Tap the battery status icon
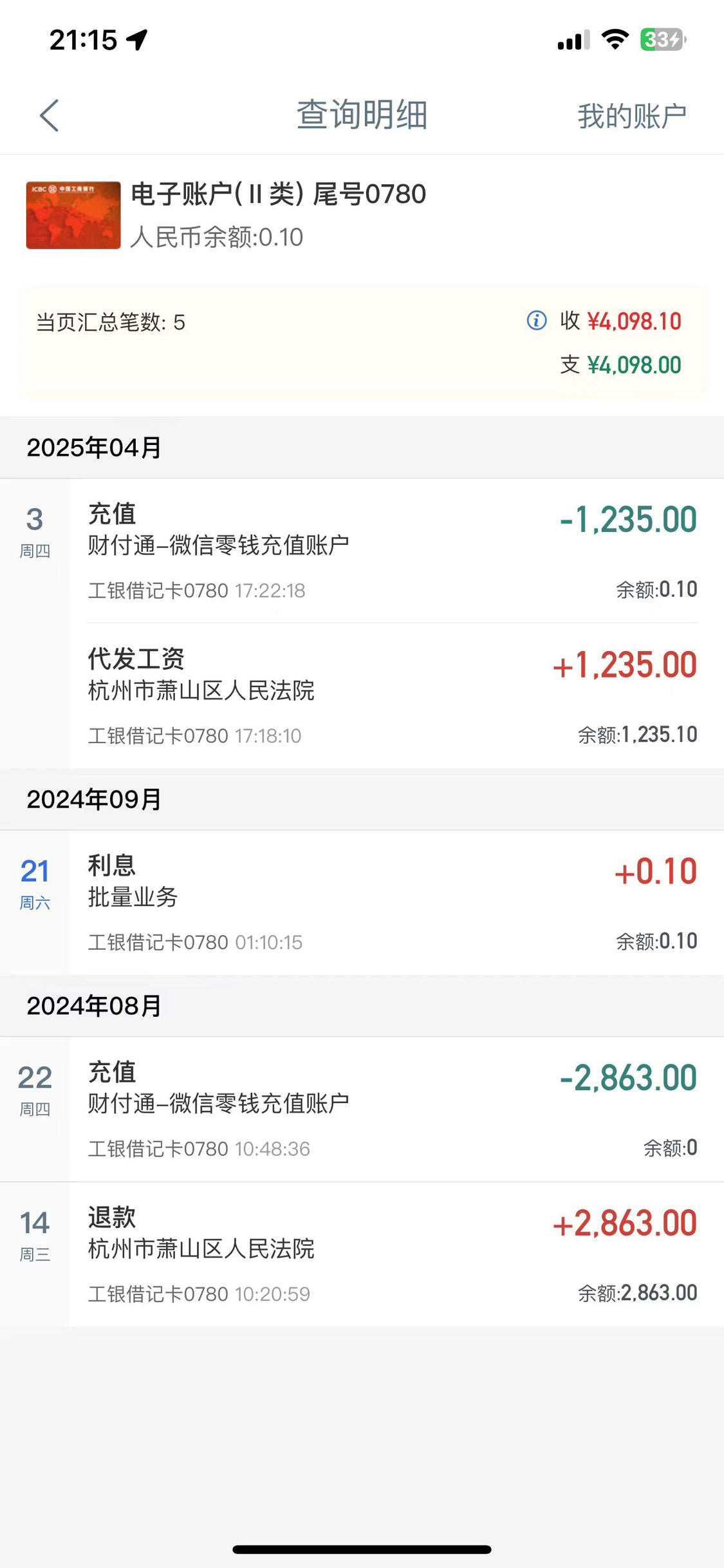 tap(664, 40)
